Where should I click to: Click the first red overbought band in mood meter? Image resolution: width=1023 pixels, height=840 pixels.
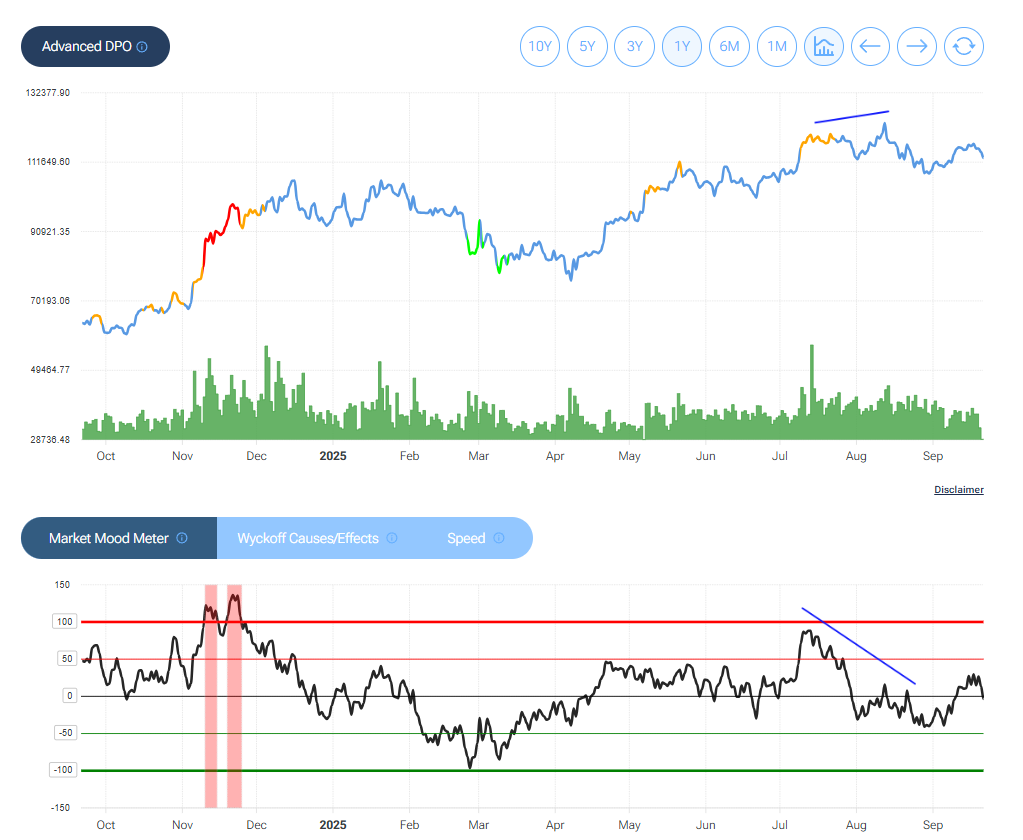[x=211, y=696]
